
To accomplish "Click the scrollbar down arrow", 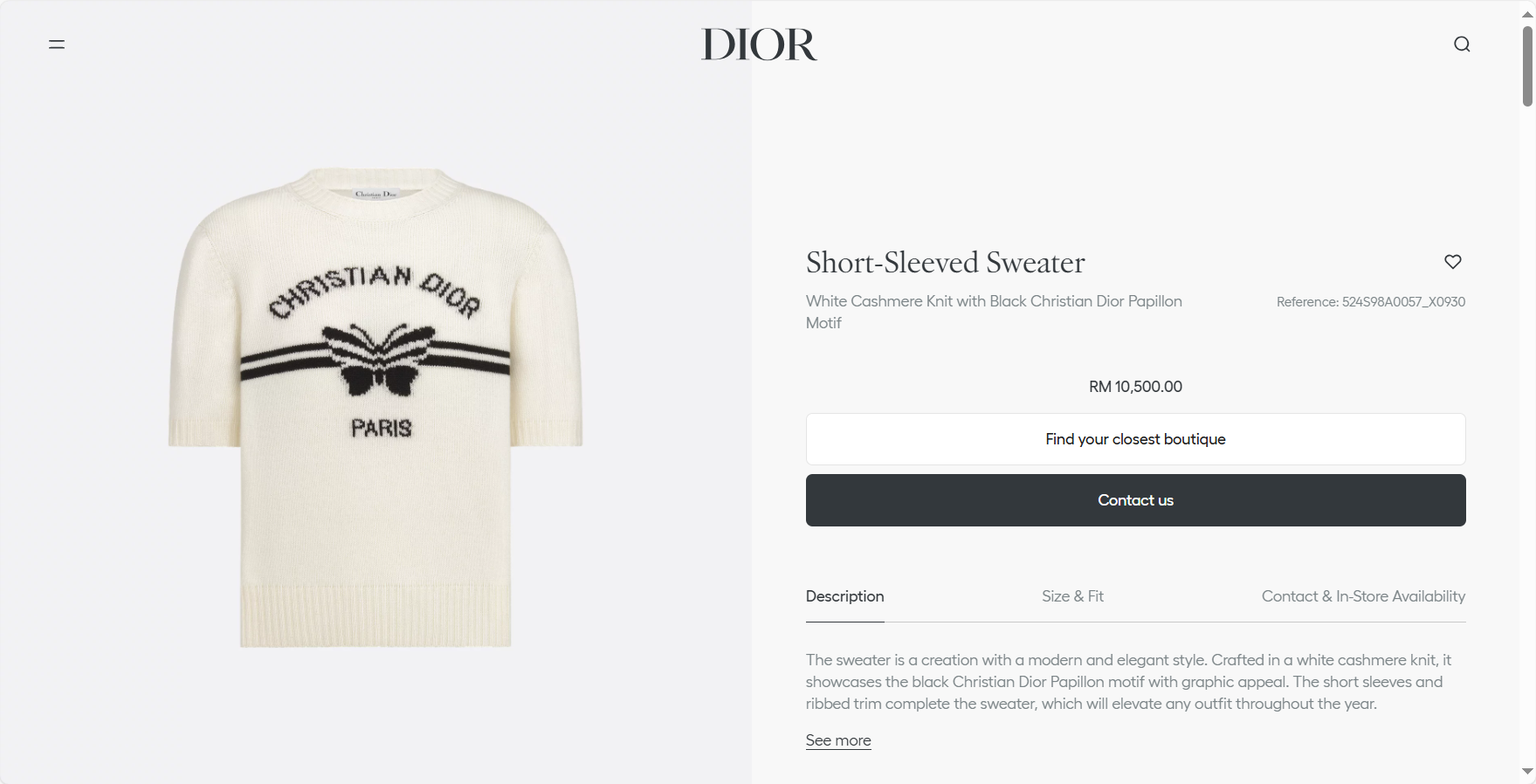I will 1527,772.
